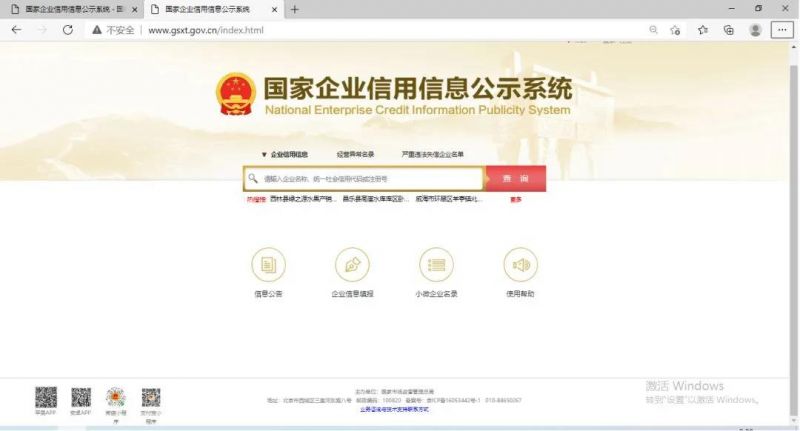Open browser Settings and more menu
Screen dimensions: 800x431
pos(782,30)
